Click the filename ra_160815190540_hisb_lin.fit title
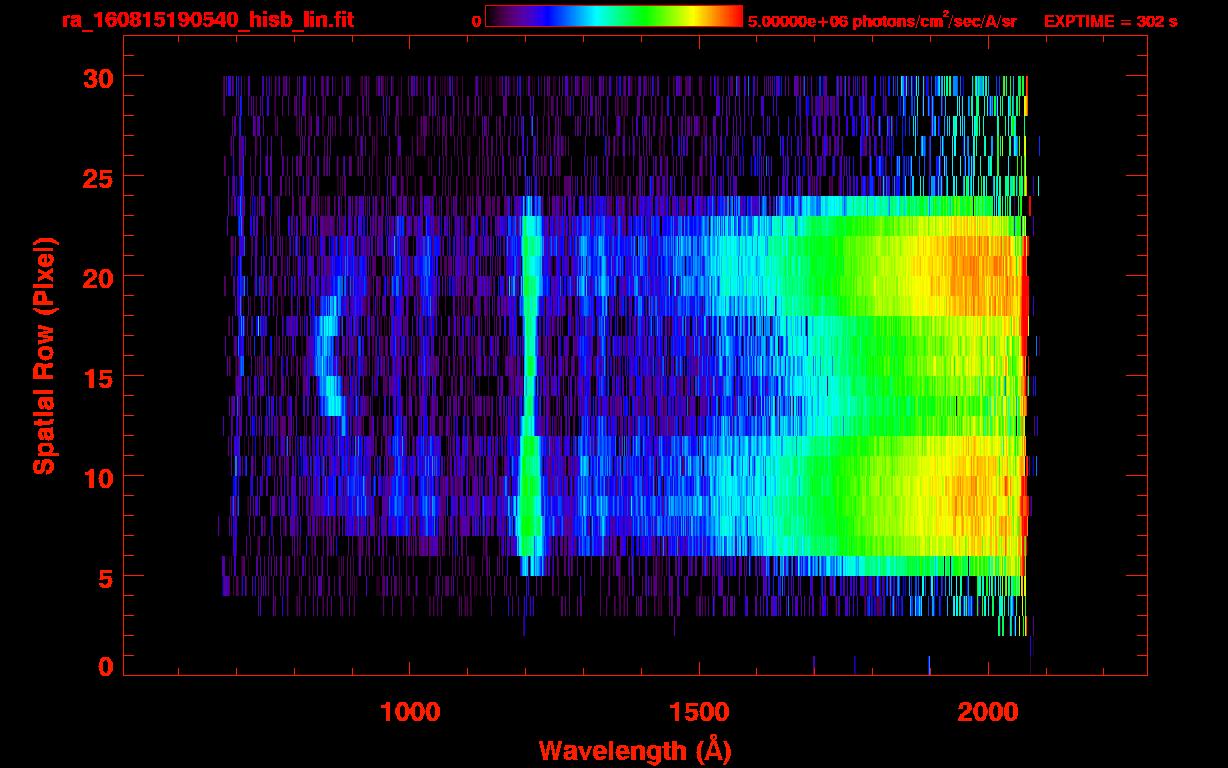This screenshot has height=768, width=1228. [206, 20]
